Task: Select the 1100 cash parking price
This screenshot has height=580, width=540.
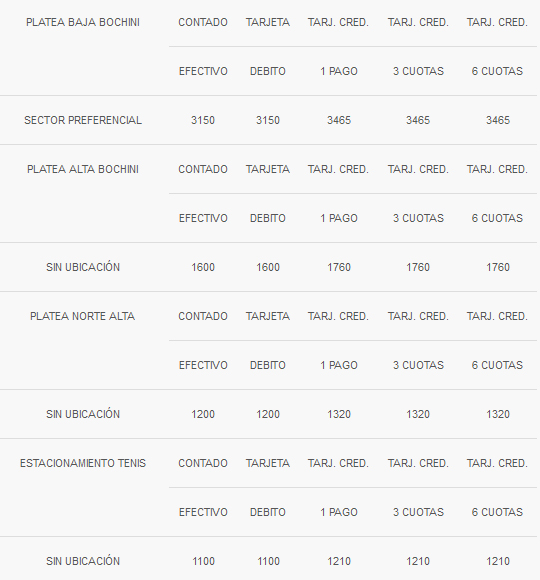Action: [x=203, y=561]
